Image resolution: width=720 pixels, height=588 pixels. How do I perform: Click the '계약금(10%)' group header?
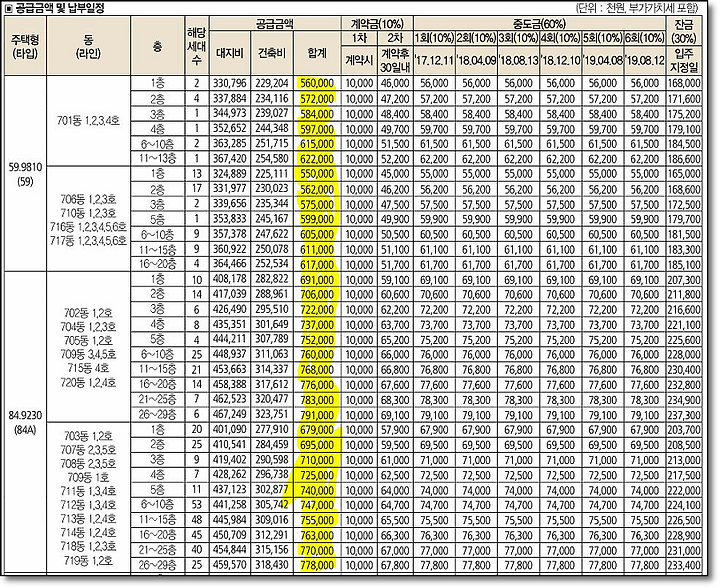(x=377, y=23)
